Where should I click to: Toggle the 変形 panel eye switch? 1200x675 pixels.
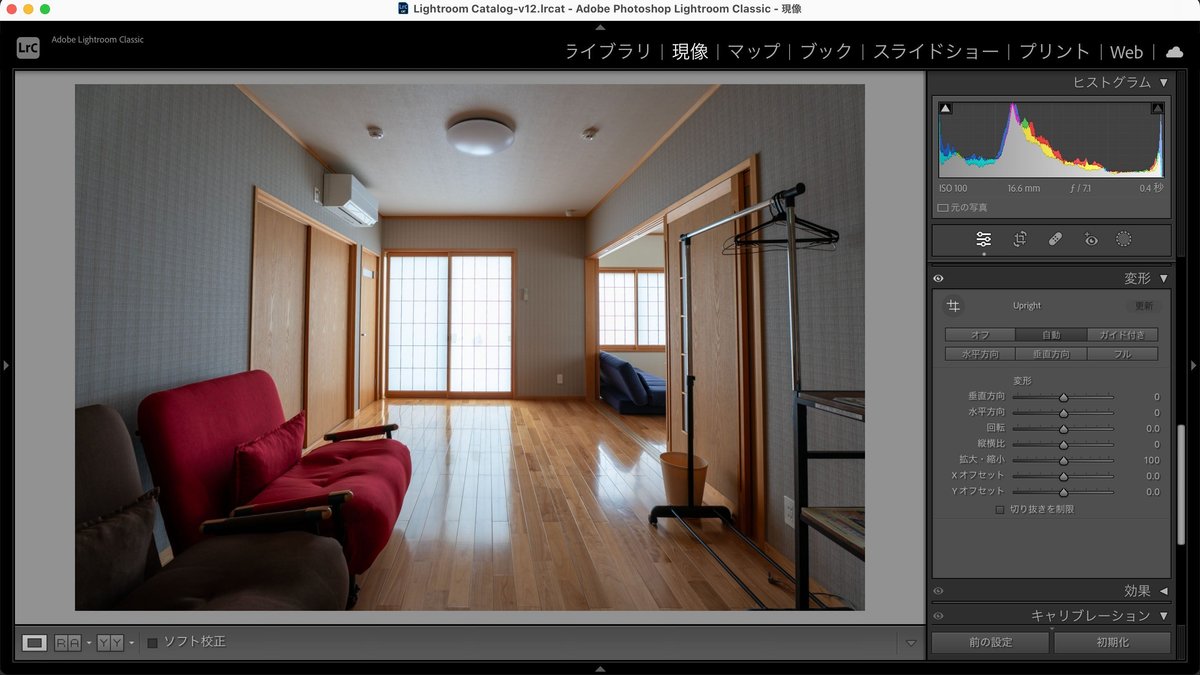(938, 279)
